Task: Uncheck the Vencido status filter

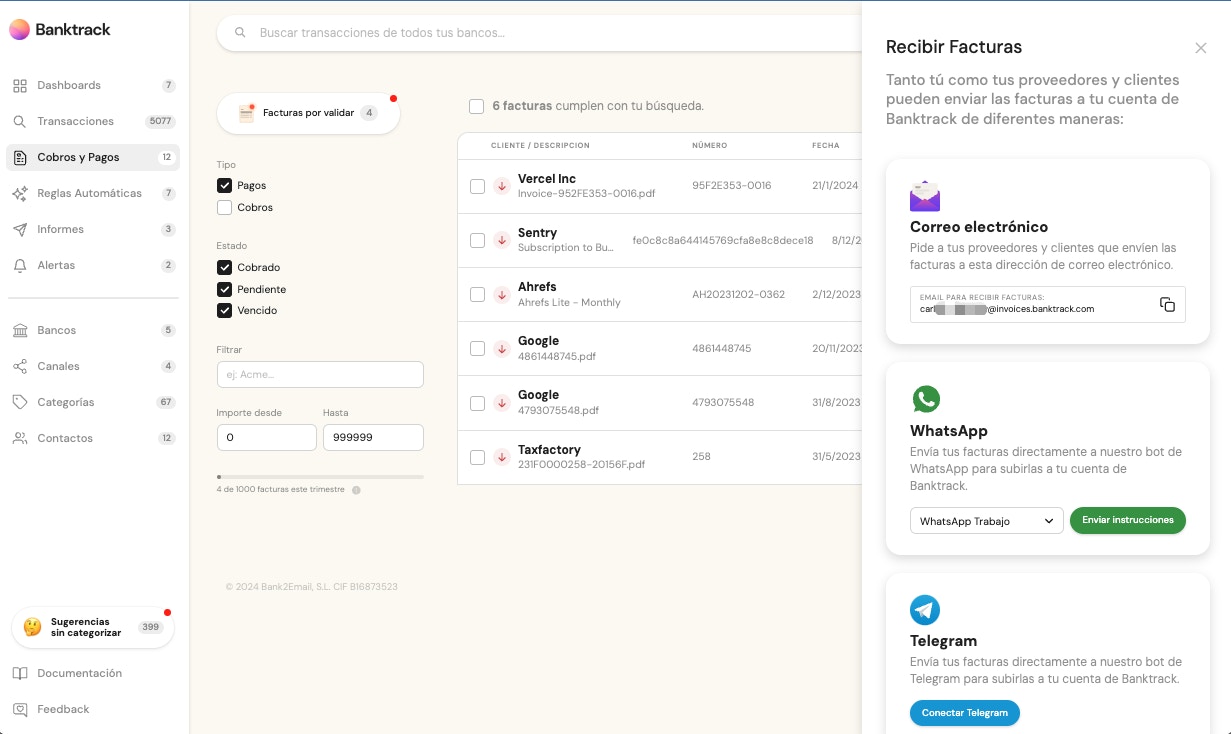Action: point(225,311)
